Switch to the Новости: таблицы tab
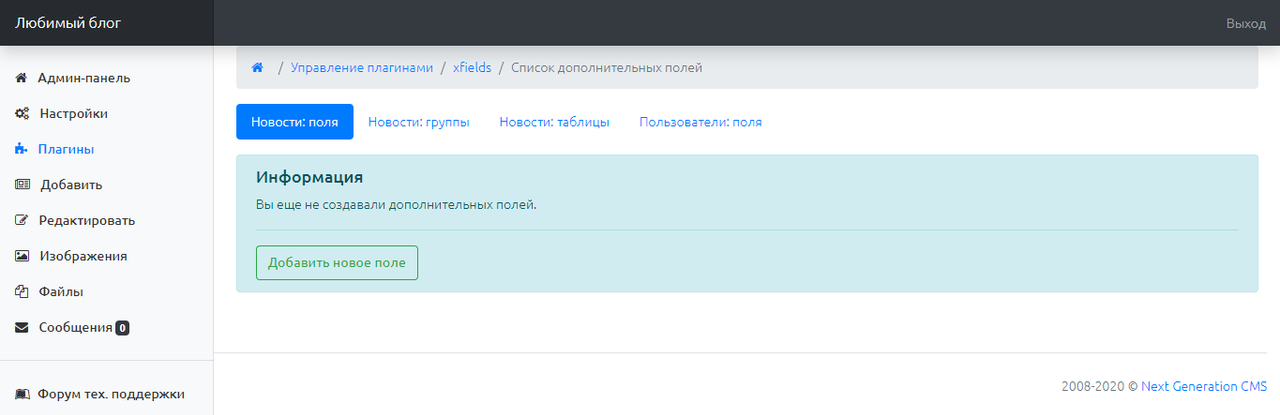 point(555,122)
